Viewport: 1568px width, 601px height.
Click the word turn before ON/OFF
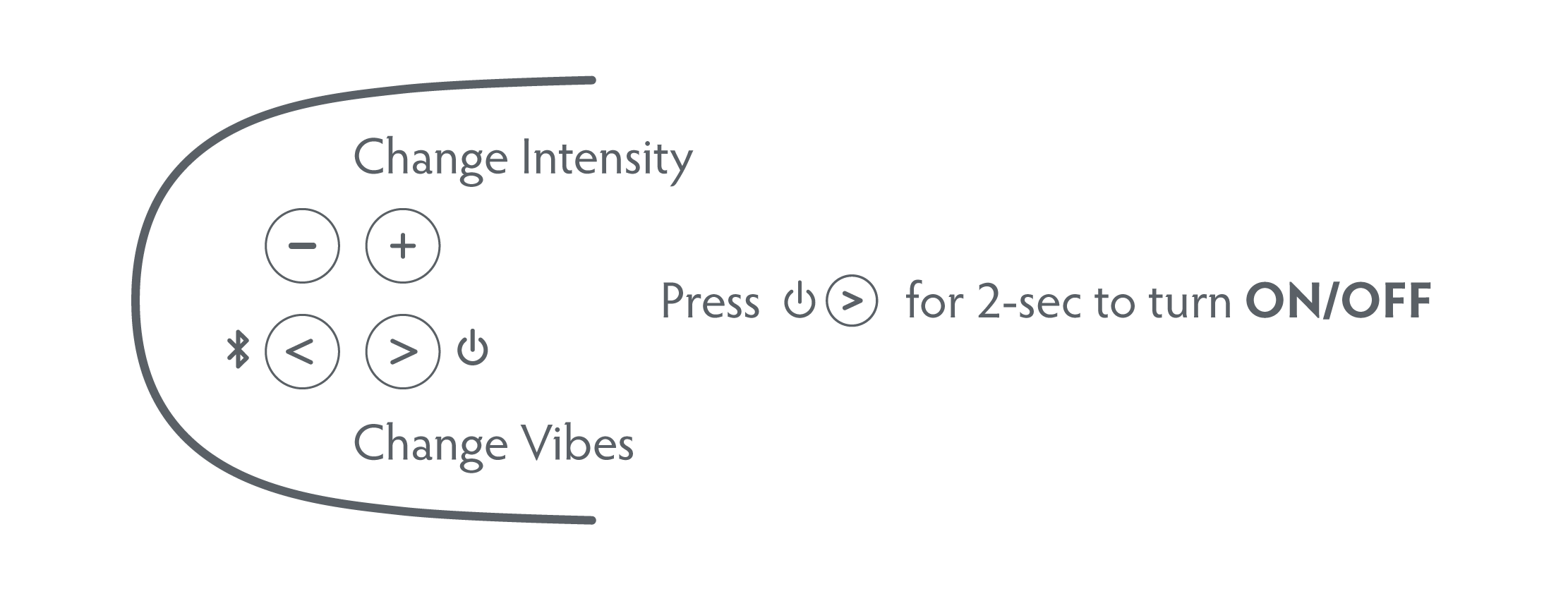[x=1190, y=303]
